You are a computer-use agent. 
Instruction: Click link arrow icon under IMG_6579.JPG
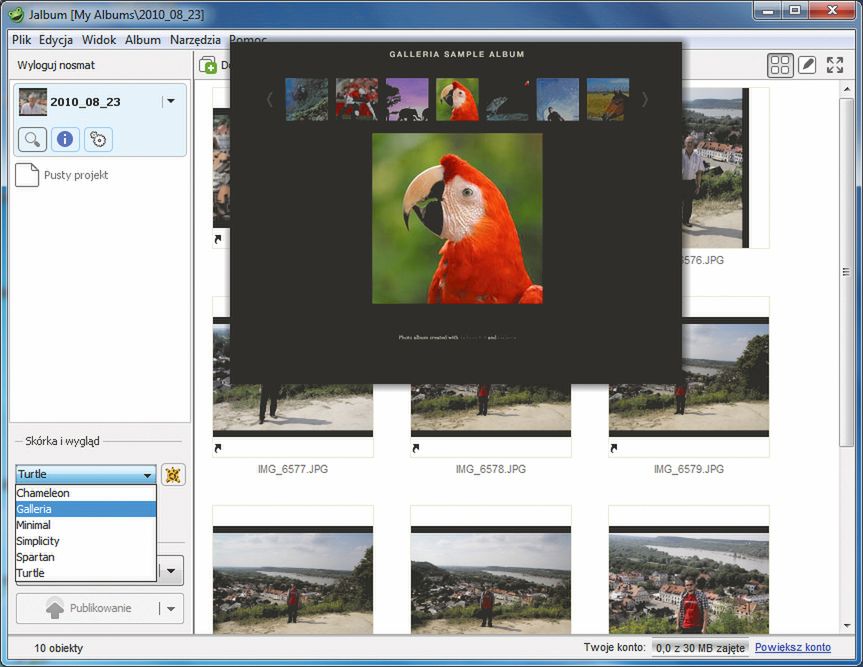tap(614, 449)
